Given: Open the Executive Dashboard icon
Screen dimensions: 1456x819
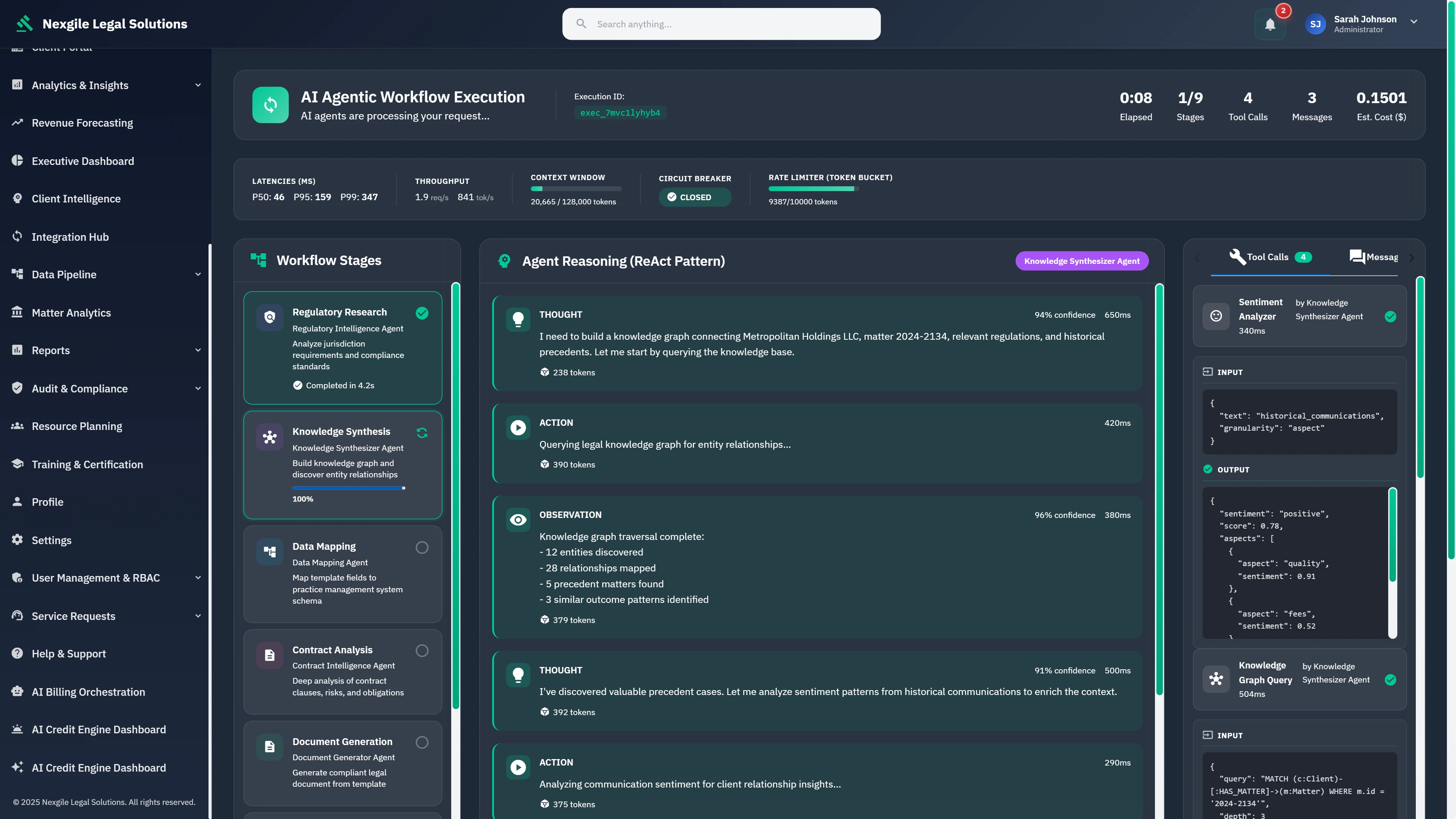Looking at the screenshot, I should 17,160.
